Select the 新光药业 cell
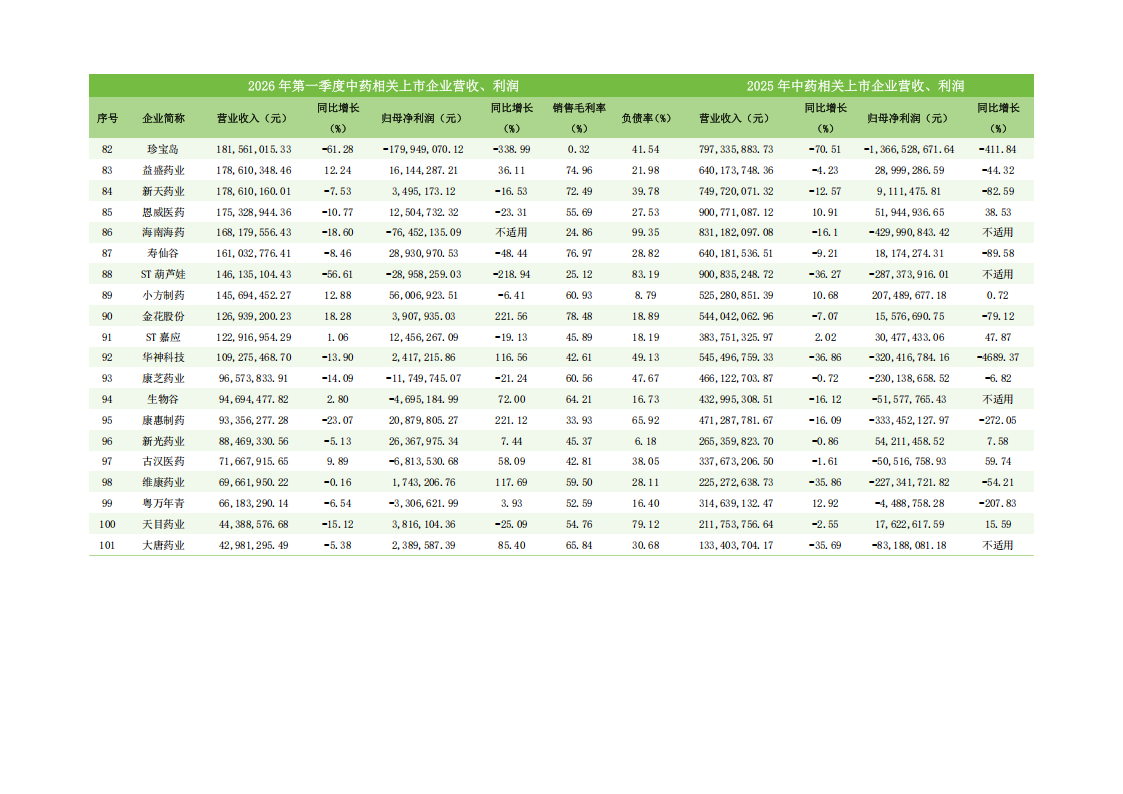Image resolution: width=1123 pixels, height=794 pixels. click(163, 441)
